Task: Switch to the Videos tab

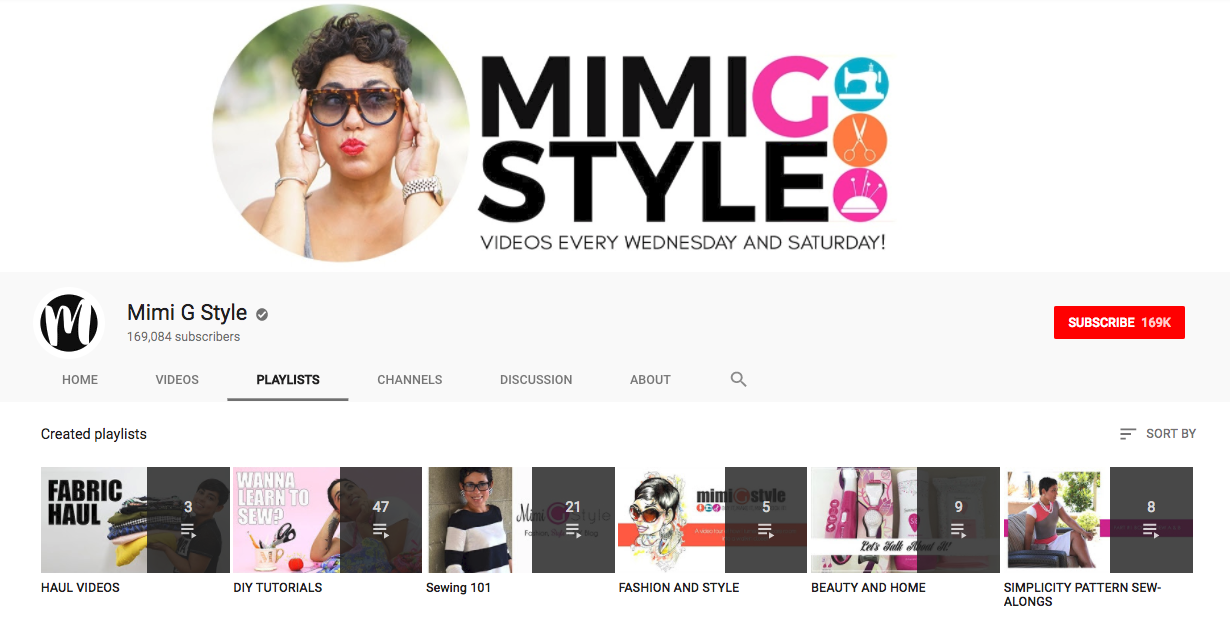Action: click(x=177, y=380)
